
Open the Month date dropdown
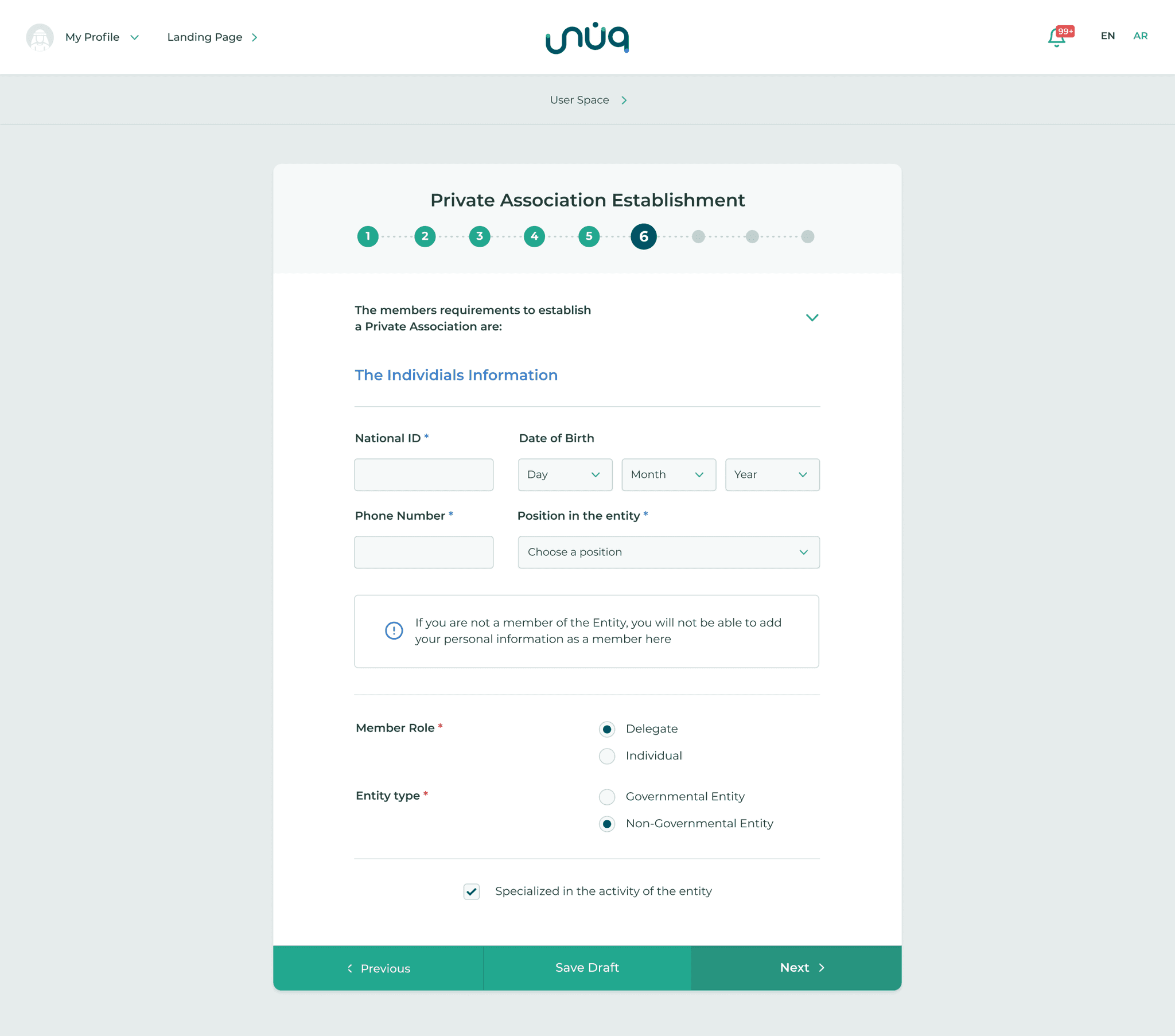(668, 474)
